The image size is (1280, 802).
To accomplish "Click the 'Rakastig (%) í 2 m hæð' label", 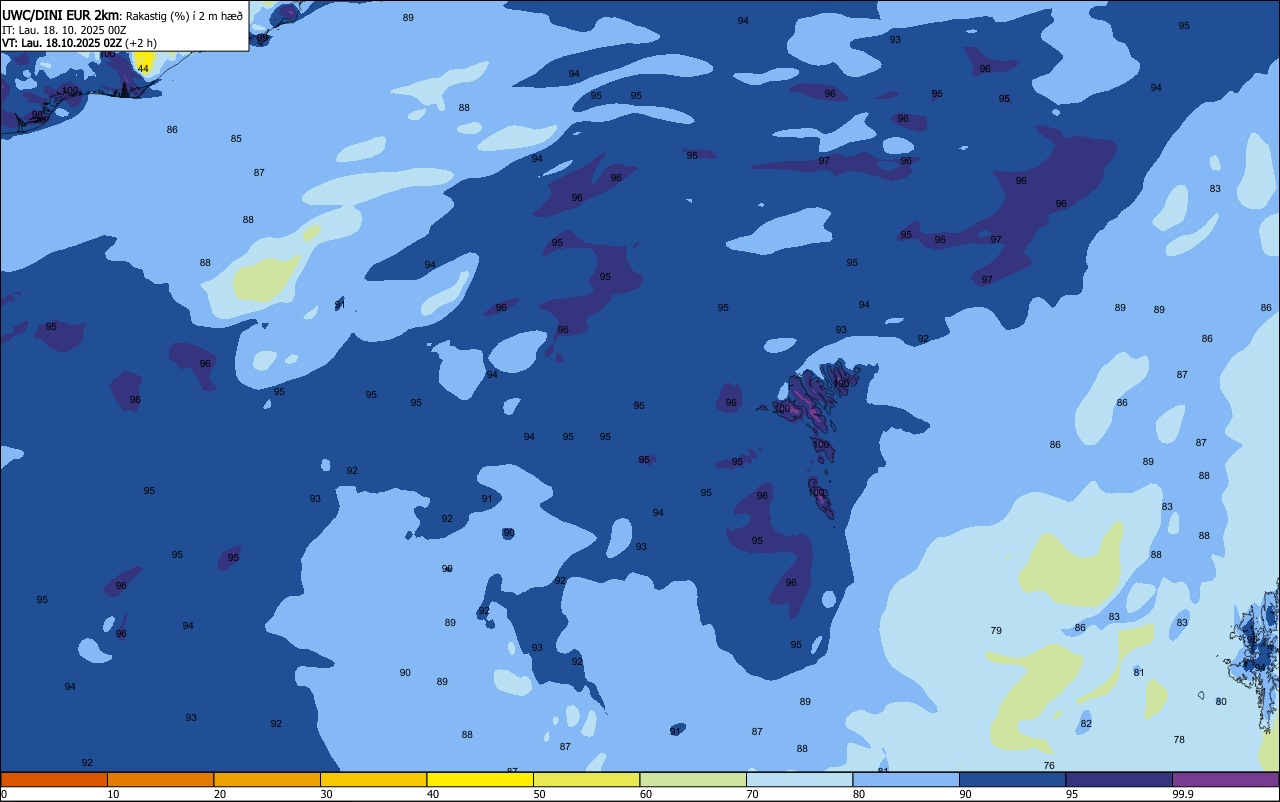I will coord(184,16).
